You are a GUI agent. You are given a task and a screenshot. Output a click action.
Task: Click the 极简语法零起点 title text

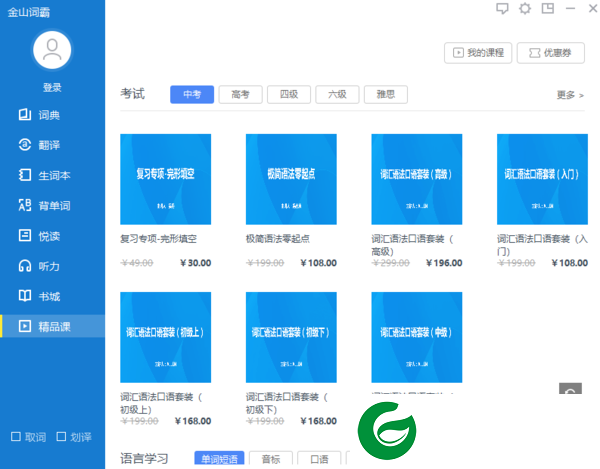click(278, 239)
